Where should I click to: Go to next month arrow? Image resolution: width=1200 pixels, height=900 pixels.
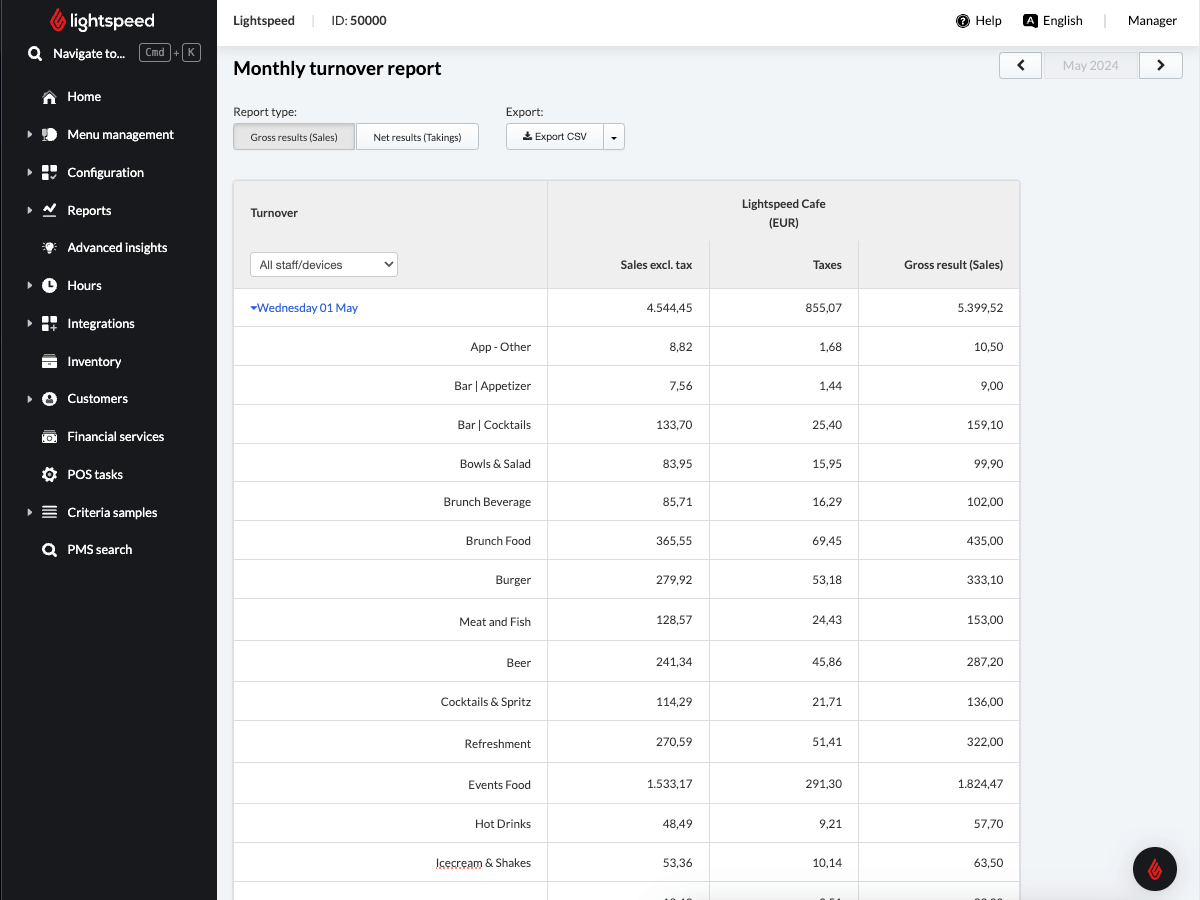point(1160,65)
